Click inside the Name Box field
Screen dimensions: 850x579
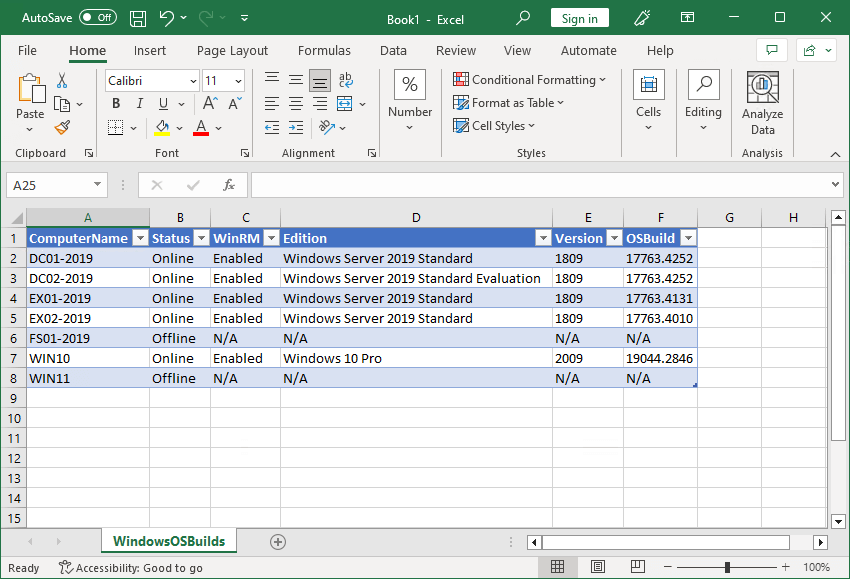tap(48, 185)
